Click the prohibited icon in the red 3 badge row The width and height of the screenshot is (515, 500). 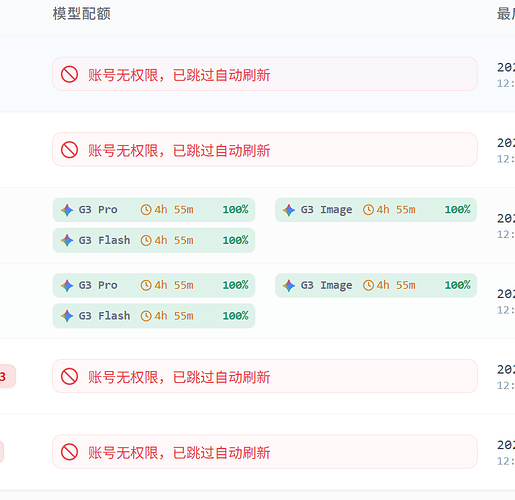69,376
